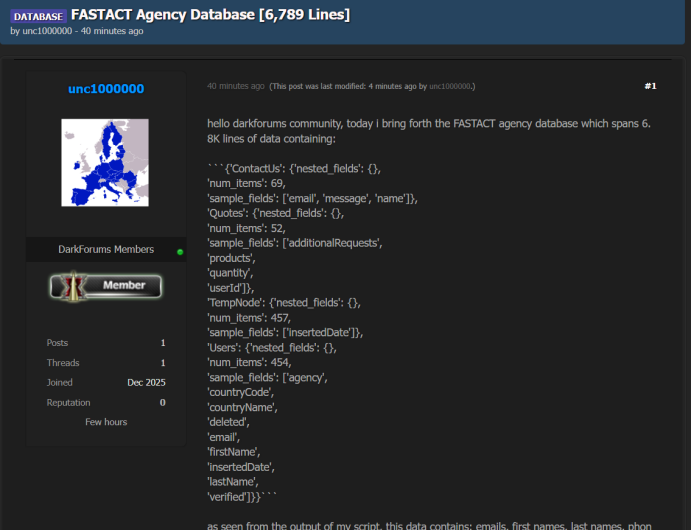Click the line "'deleted',"
691x530 pixels.
pos(228,422)
